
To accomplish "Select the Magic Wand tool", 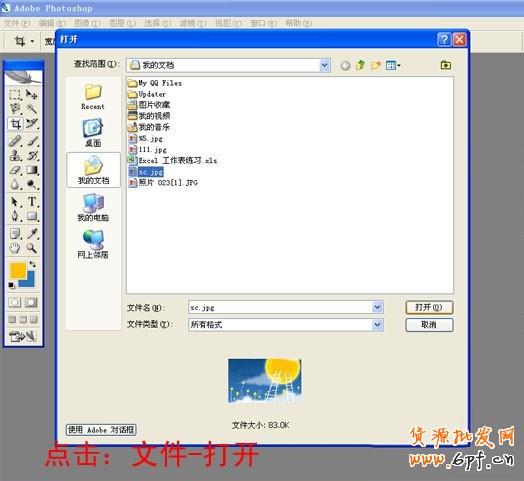I will (x=32, y=109).
